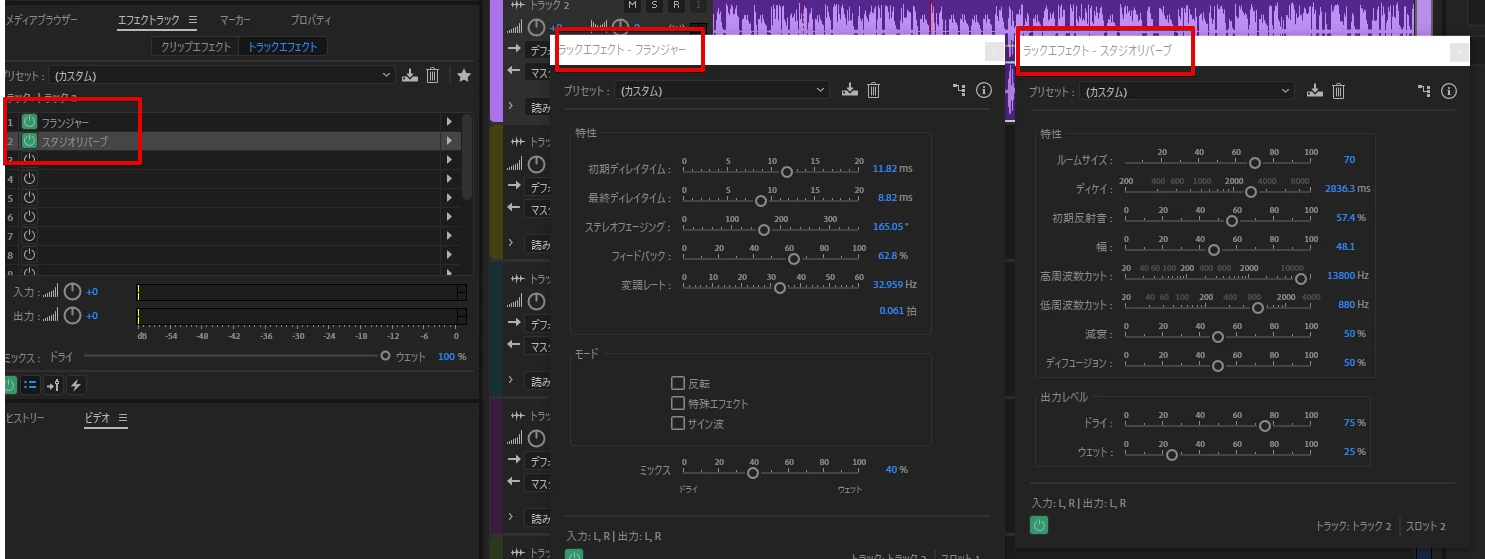The image size is (1485, 559).
Task: Open effect menu arrow for フランジャー slot
Action: click(450, 121)
